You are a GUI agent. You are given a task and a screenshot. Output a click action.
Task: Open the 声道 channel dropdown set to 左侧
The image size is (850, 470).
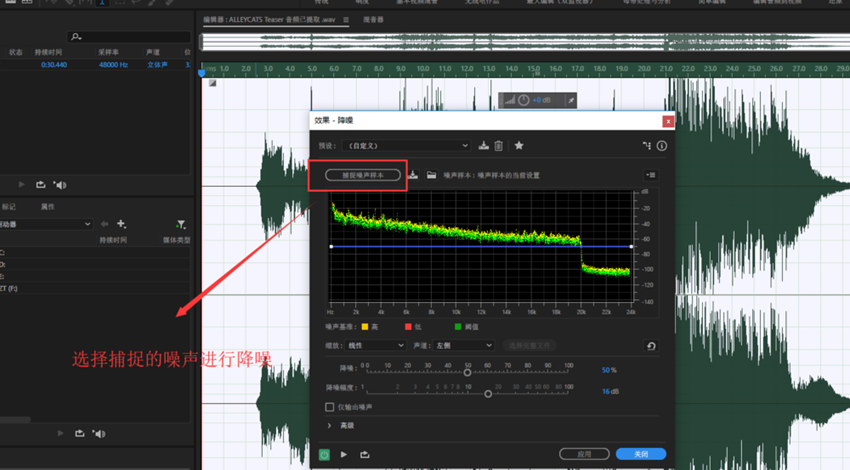tap(464, 345)
